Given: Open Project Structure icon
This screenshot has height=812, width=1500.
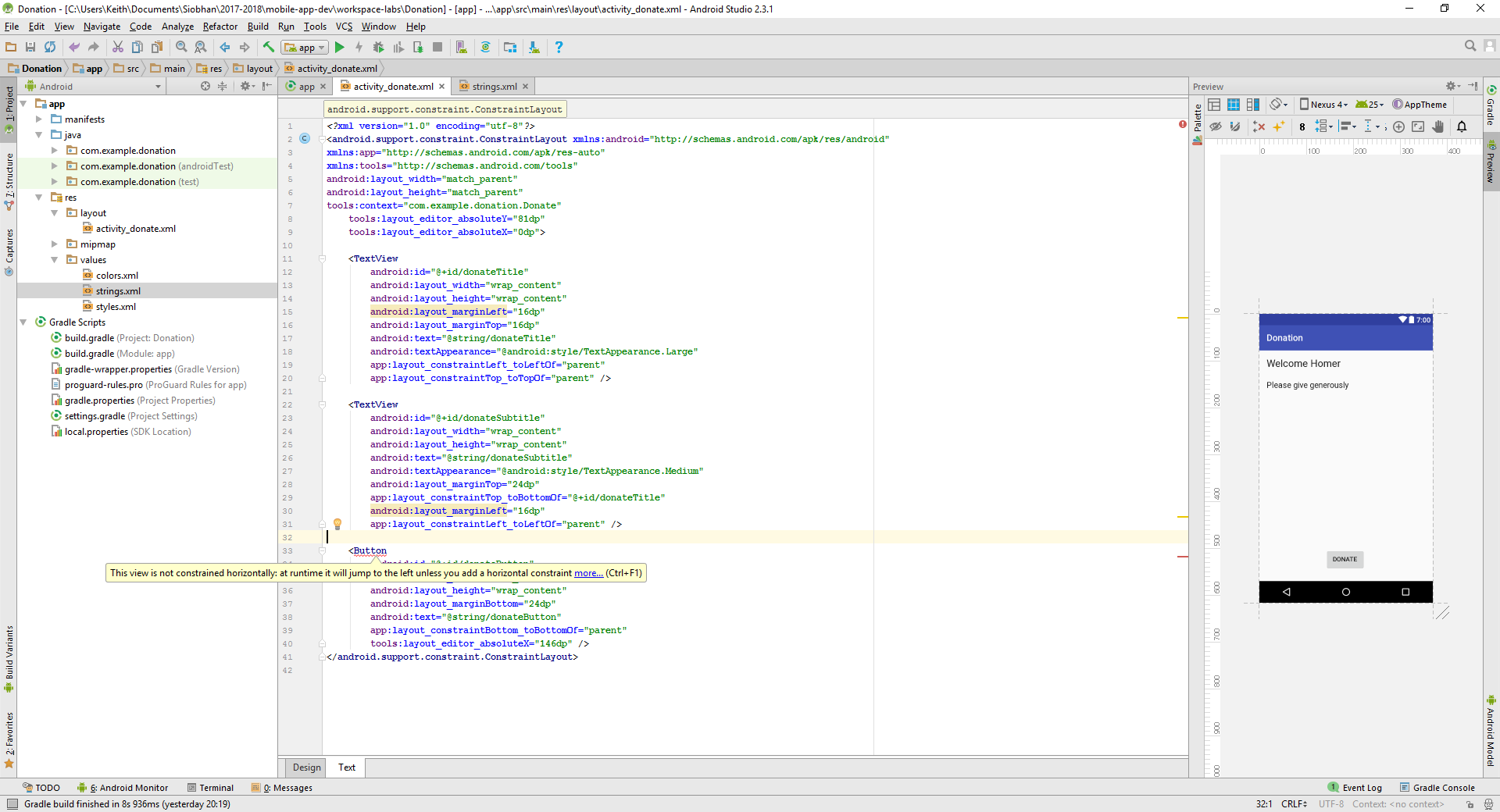Looking at the screenshot, I should (510, 47).
